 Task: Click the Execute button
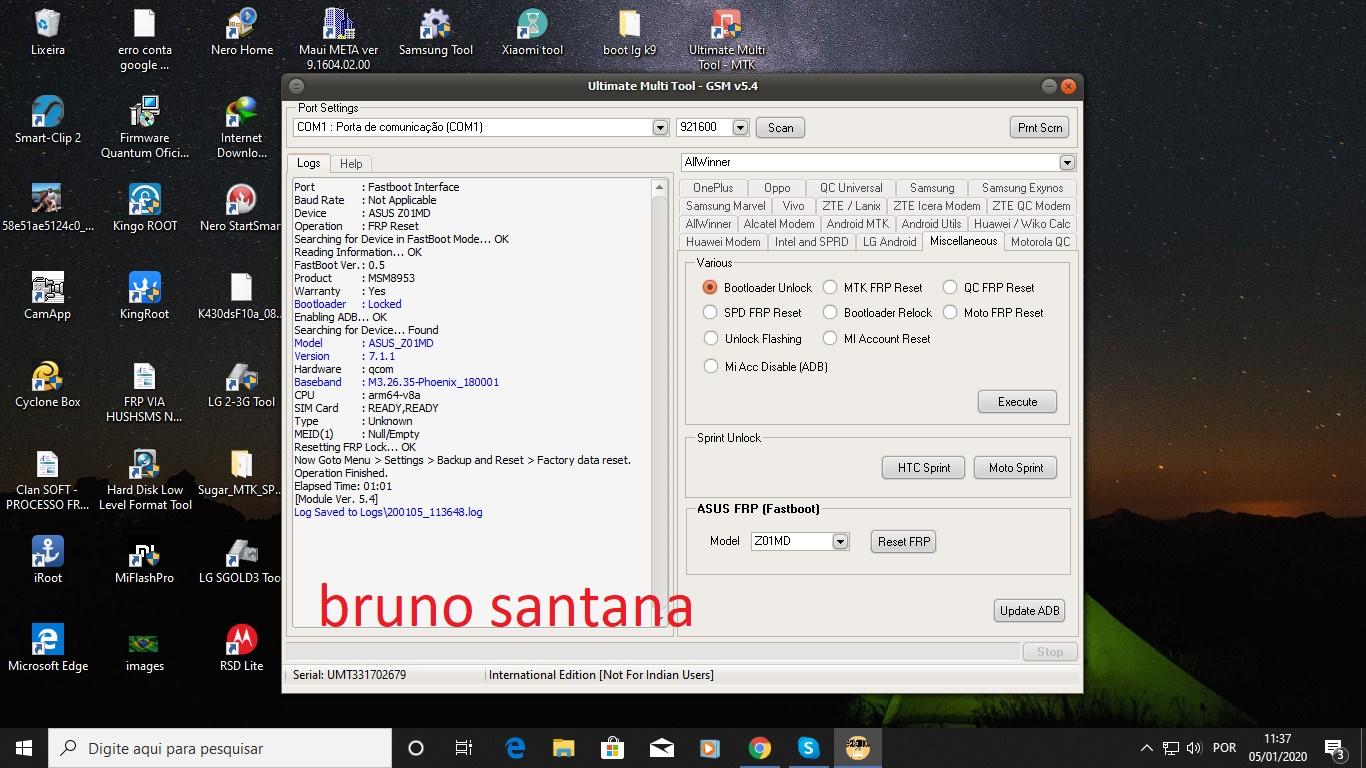tap(1017, 401)
